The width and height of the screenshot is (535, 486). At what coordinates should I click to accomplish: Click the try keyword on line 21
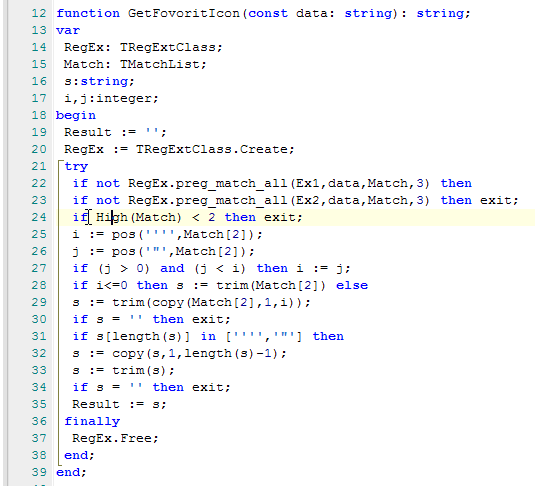click(x=76, y=167)
